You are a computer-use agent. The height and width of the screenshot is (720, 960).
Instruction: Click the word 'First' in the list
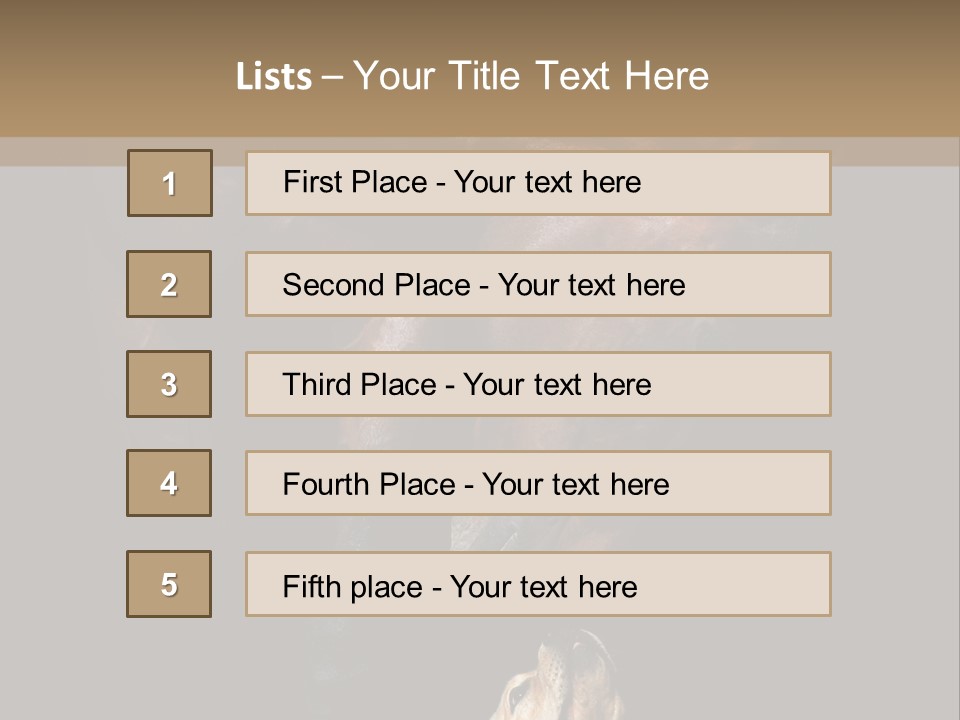312,182
